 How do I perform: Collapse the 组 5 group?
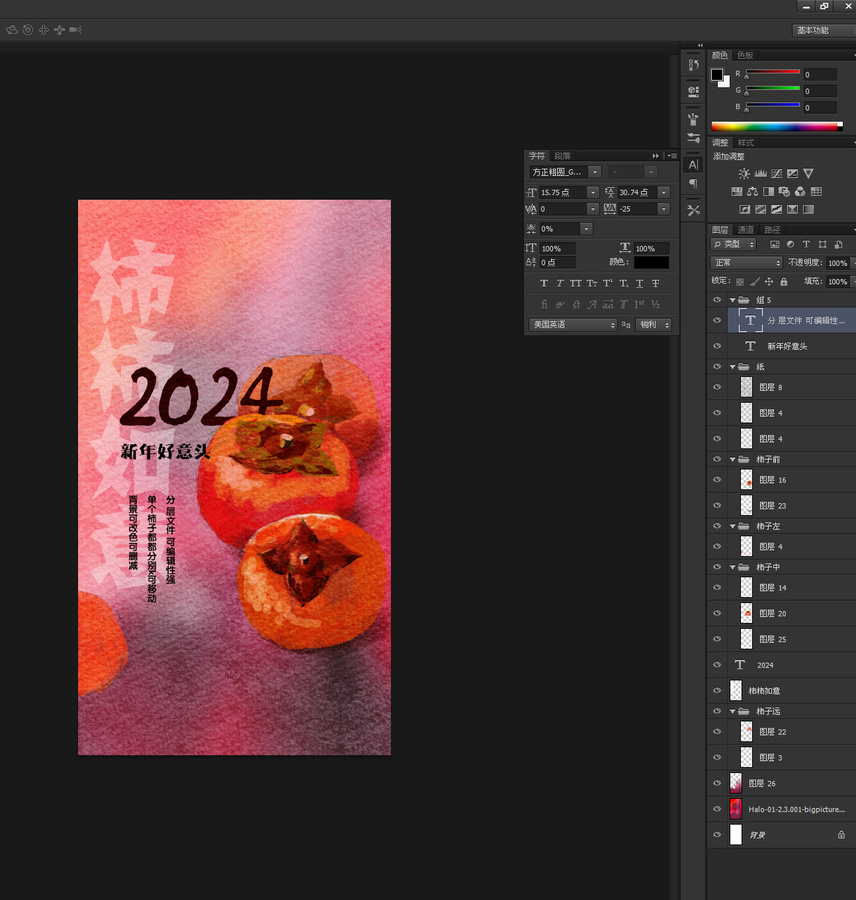coord(733,300)
